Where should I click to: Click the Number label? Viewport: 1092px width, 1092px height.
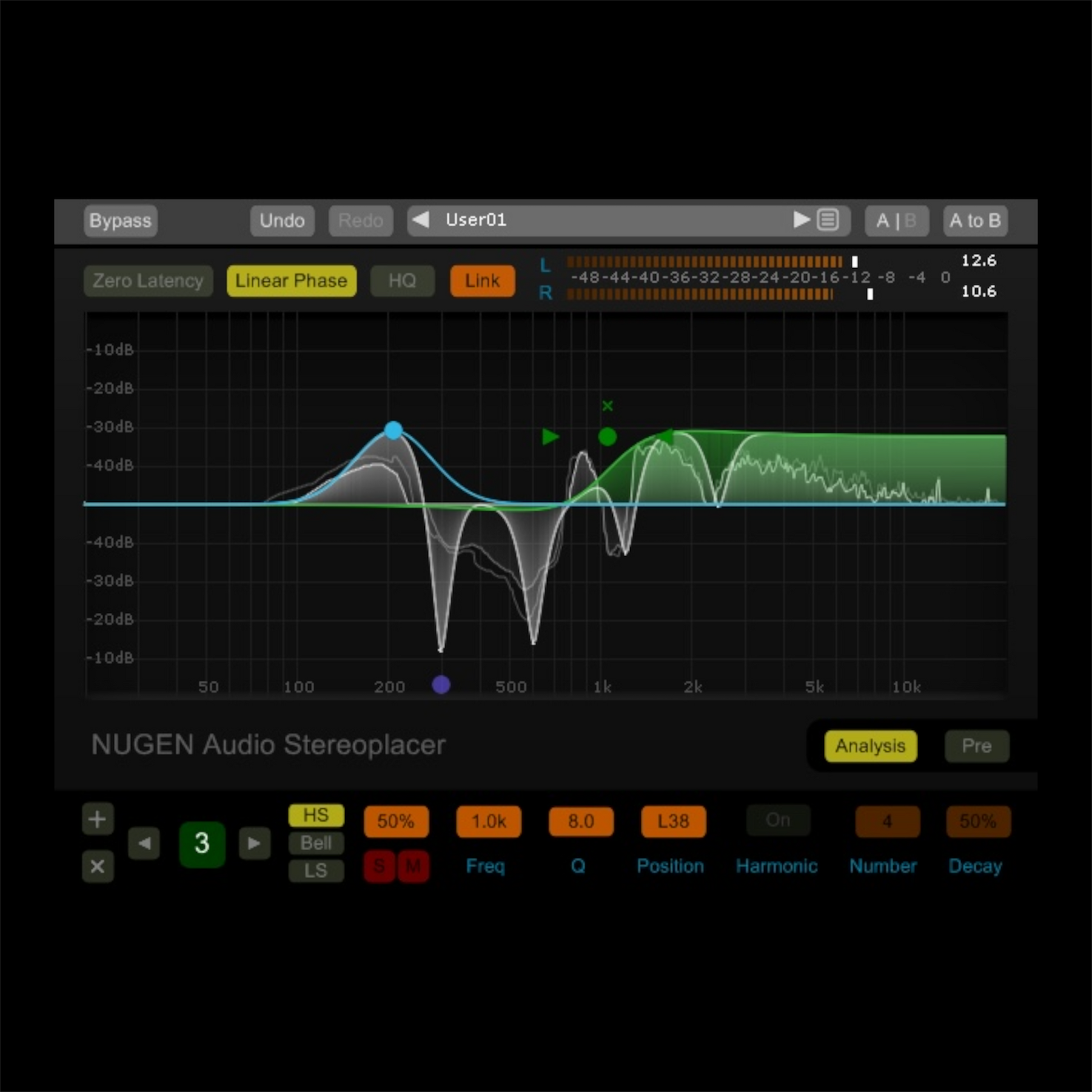point(883,866)
